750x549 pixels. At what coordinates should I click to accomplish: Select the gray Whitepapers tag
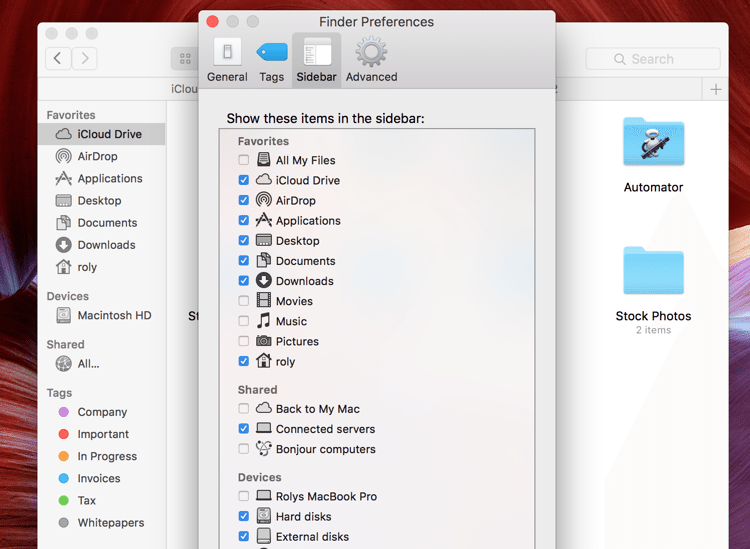coord(101,523)
